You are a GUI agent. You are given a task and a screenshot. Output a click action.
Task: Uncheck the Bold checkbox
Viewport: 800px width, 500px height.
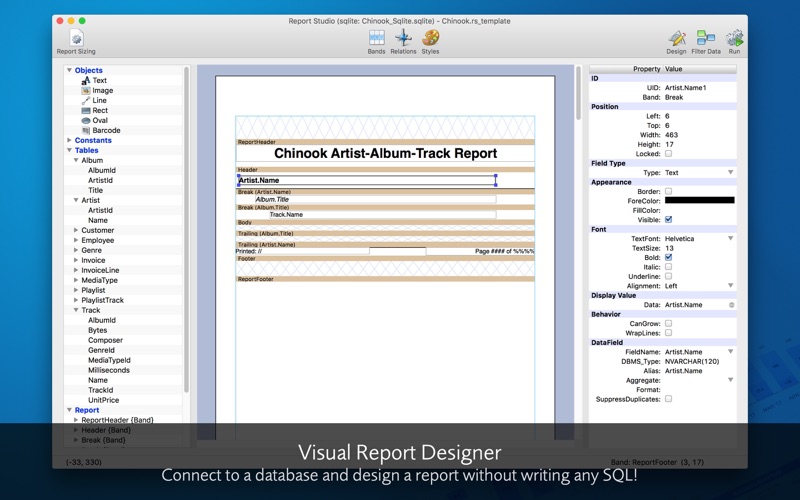(x=668, y=257)
